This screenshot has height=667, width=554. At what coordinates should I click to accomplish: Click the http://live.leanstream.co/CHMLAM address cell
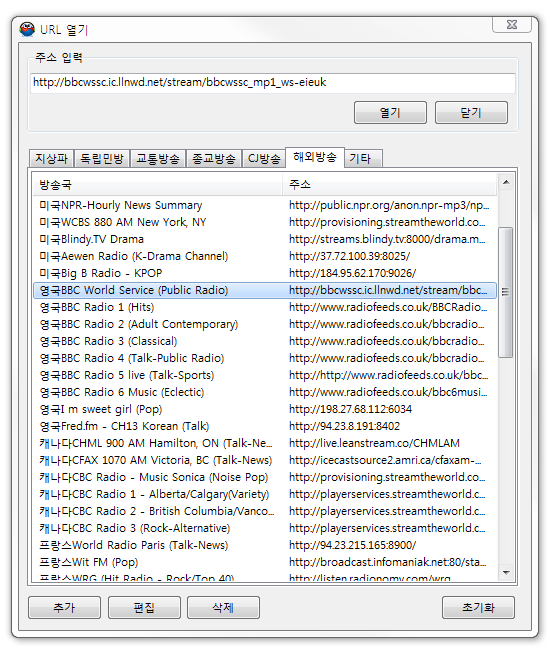pos(374,444)
